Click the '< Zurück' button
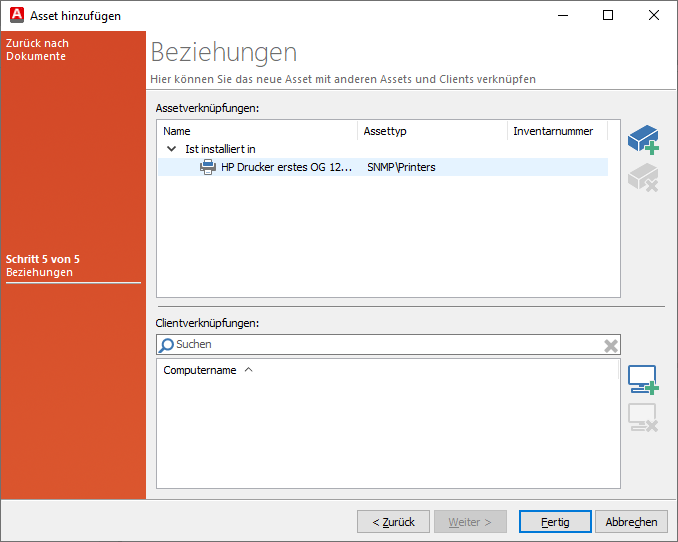 click(393, 522)
